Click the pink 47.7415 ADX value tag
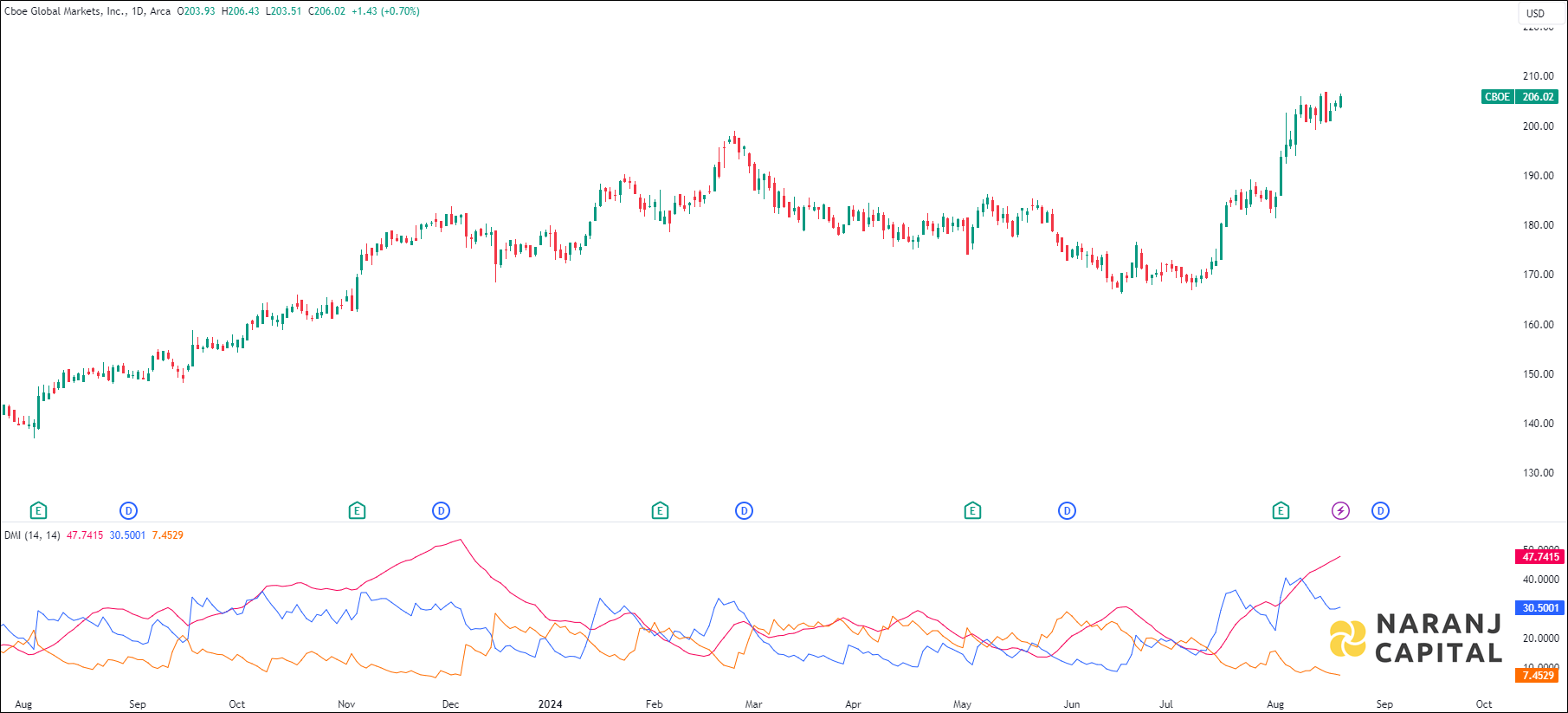This screenshot has height=713, width=1568. (1539, 557)
